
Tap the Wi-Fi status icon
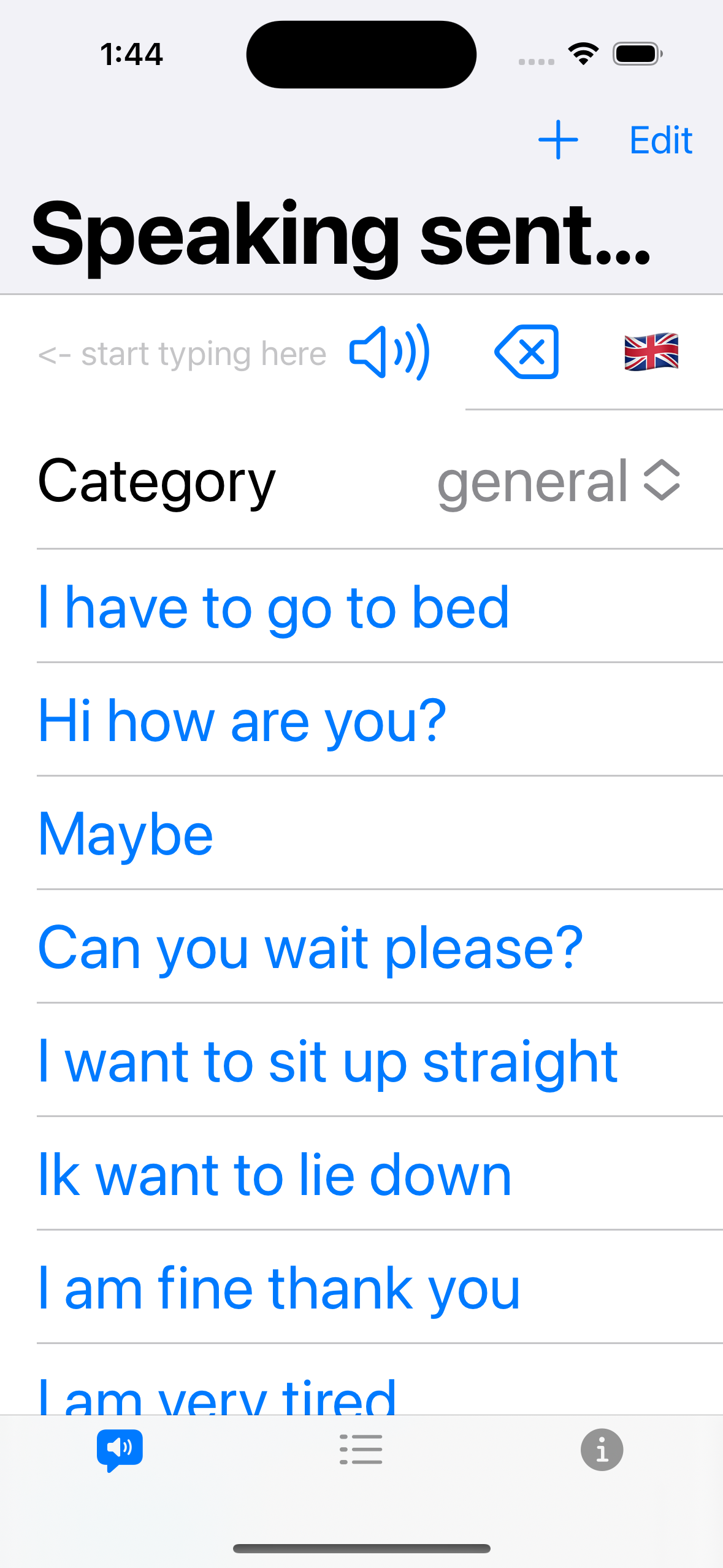[584, 53]
